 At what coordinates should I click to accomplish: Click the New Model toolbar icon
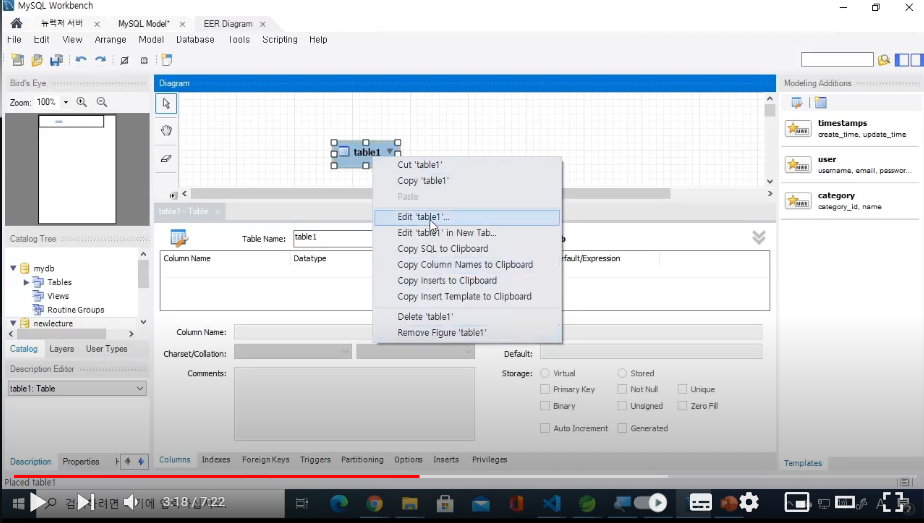tap(18, 60)
